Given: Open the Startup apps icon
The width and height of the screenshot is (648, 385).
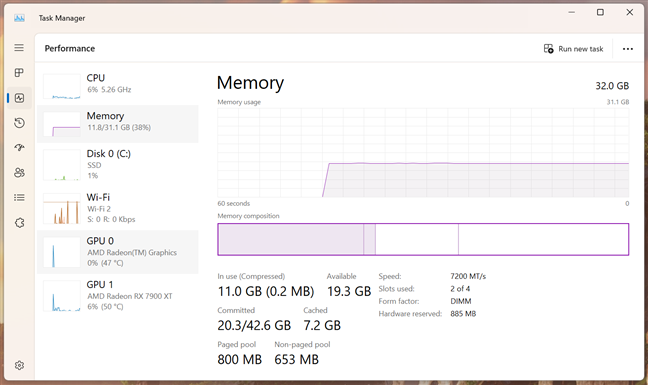Looking at the screenshot, I should [x=19, y=147].
